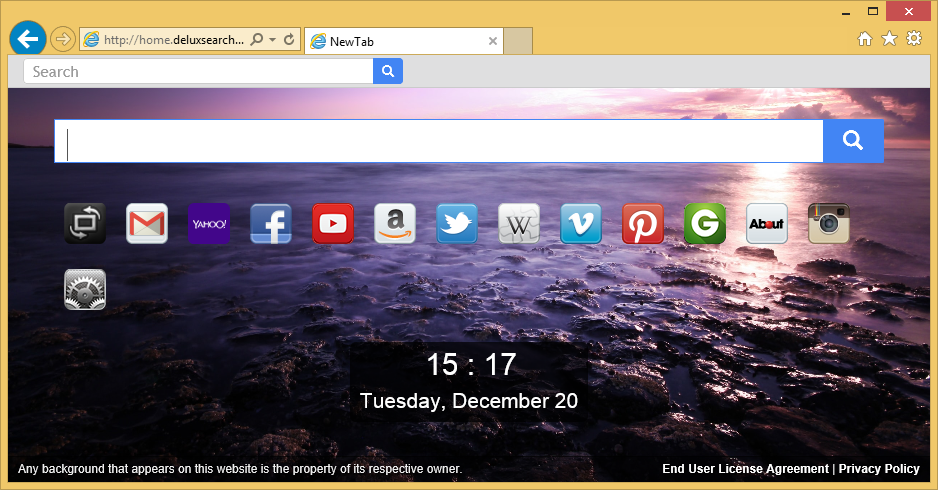Go forward with the browser forward arrow
This screenshot has width=938, height=490.
(x=62, y=39)
